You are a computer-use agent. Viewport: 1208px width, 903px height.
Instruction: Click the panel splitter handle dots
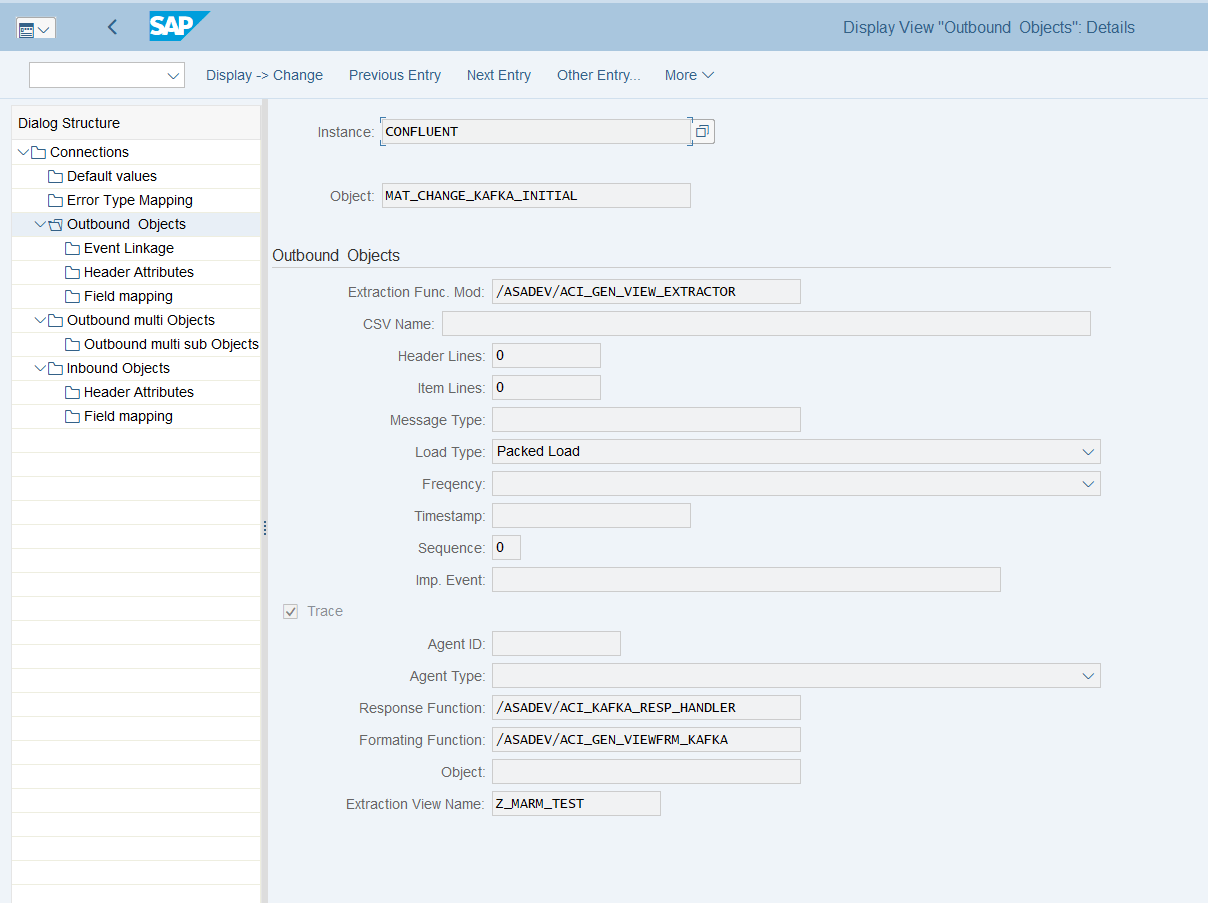tap(265, 528)
